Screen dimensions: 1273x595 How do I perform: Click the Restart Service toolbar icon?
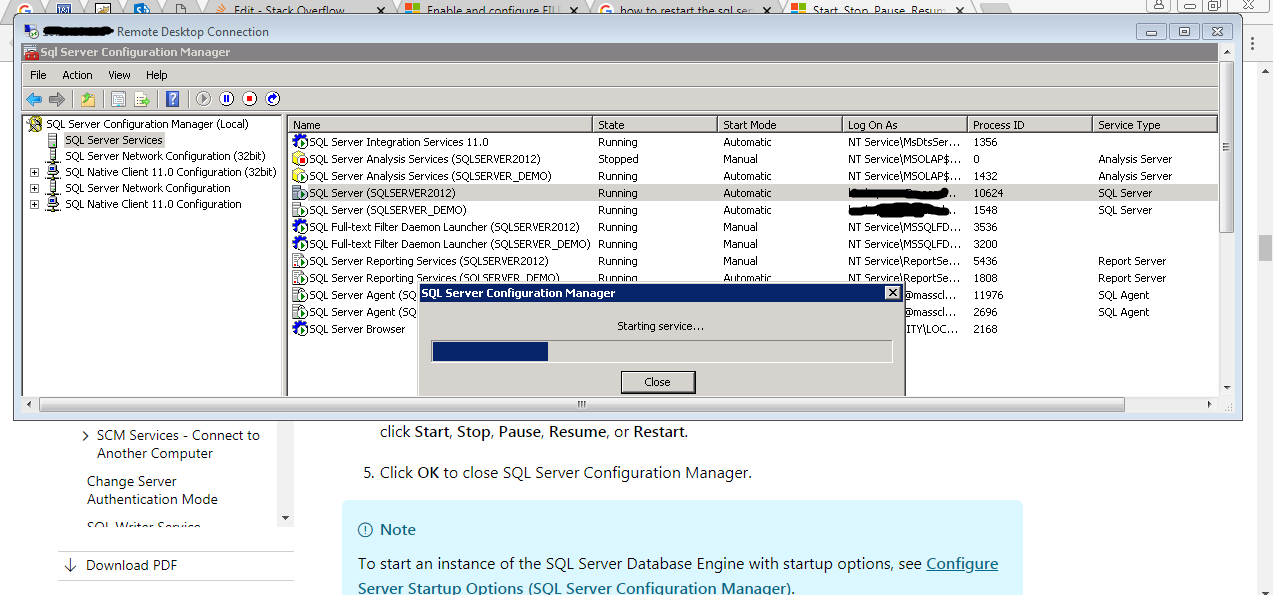click(x=273, y=99)
